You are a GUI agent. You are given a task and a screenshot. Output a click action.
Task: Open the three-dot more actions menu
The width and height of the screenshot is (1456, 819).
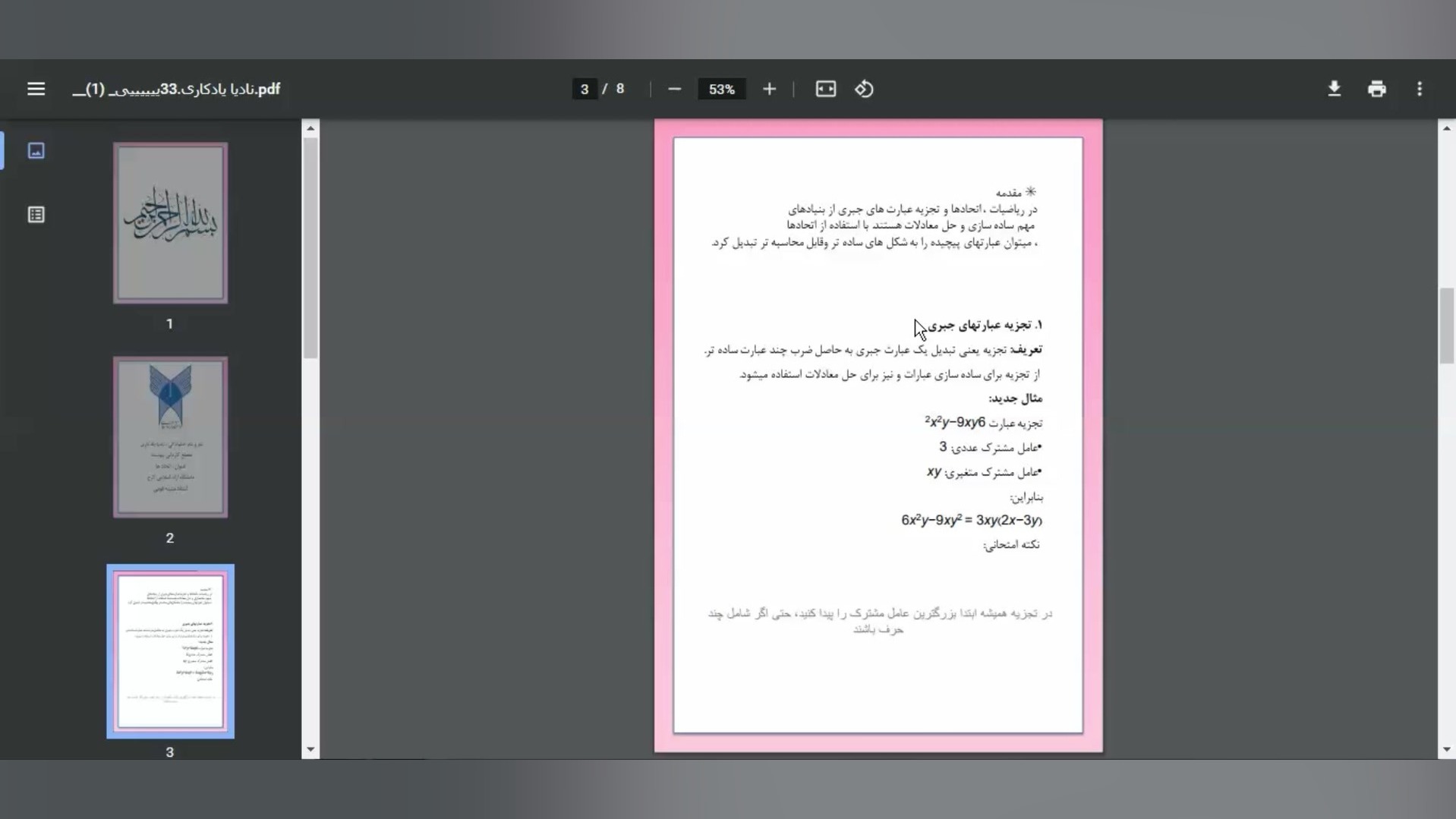pyautogui.click(x=1419, y=89)
